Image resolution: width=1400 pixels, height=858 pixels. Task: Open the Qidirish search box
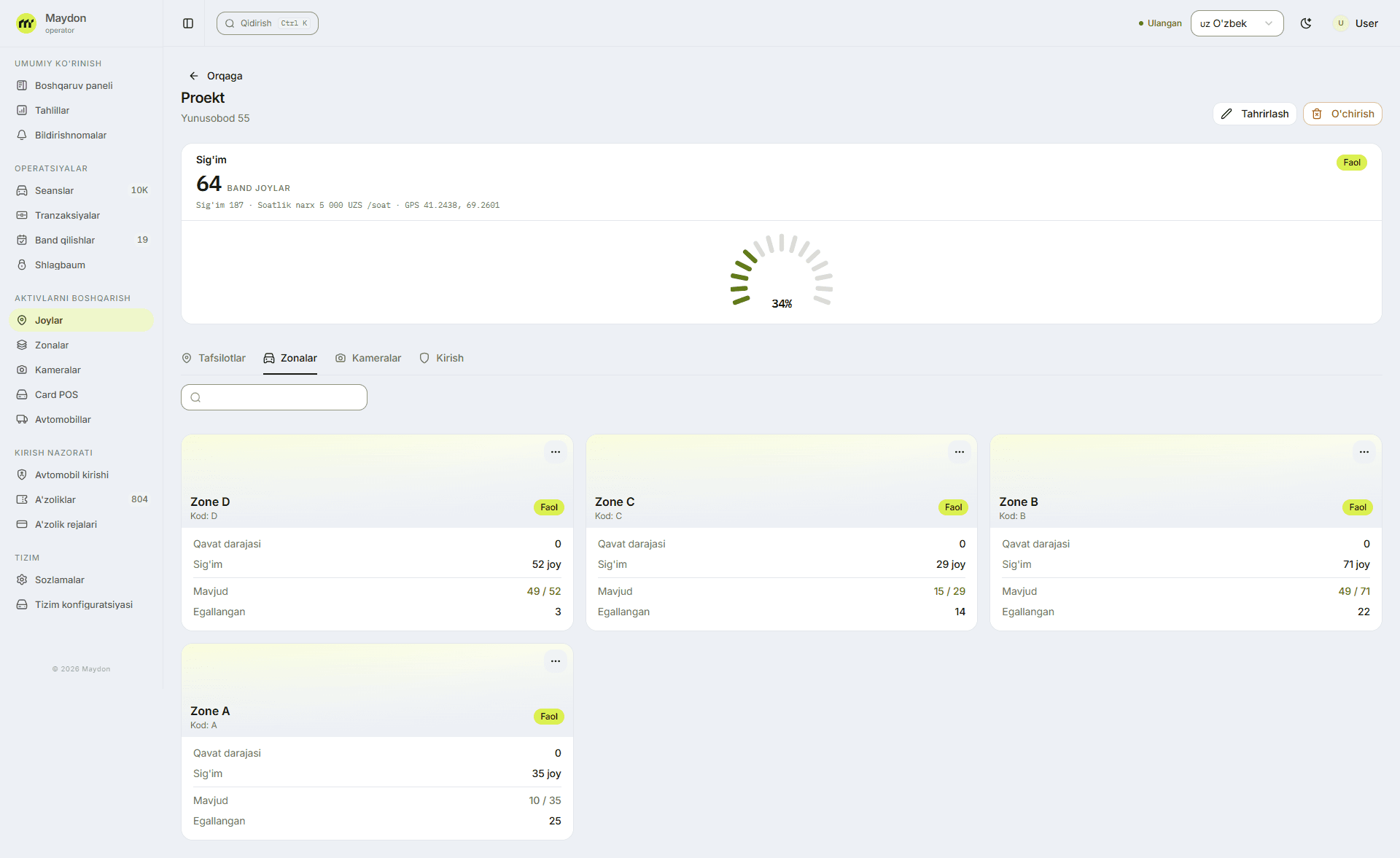coord(267,23)
